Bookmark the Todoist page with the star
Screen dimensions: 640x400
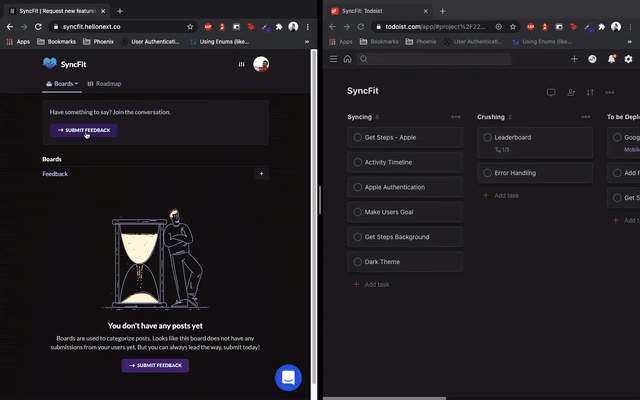click(x=513, y=27)
